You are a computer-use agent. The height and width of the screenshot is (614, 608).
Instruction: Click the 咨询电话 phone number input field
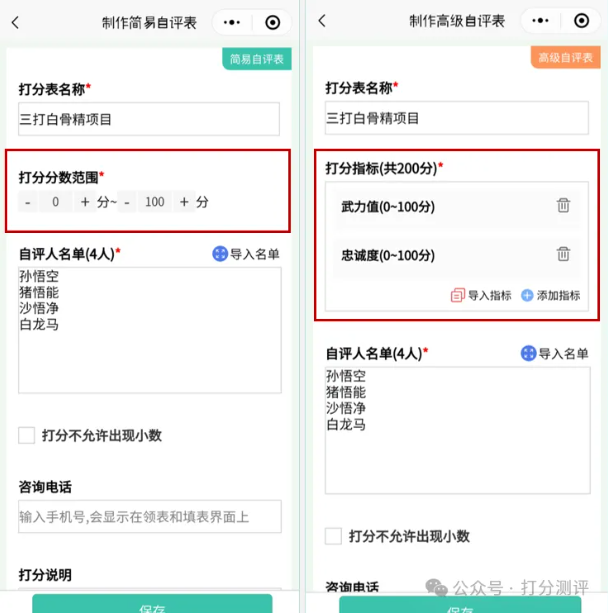[x=150, y=516]
